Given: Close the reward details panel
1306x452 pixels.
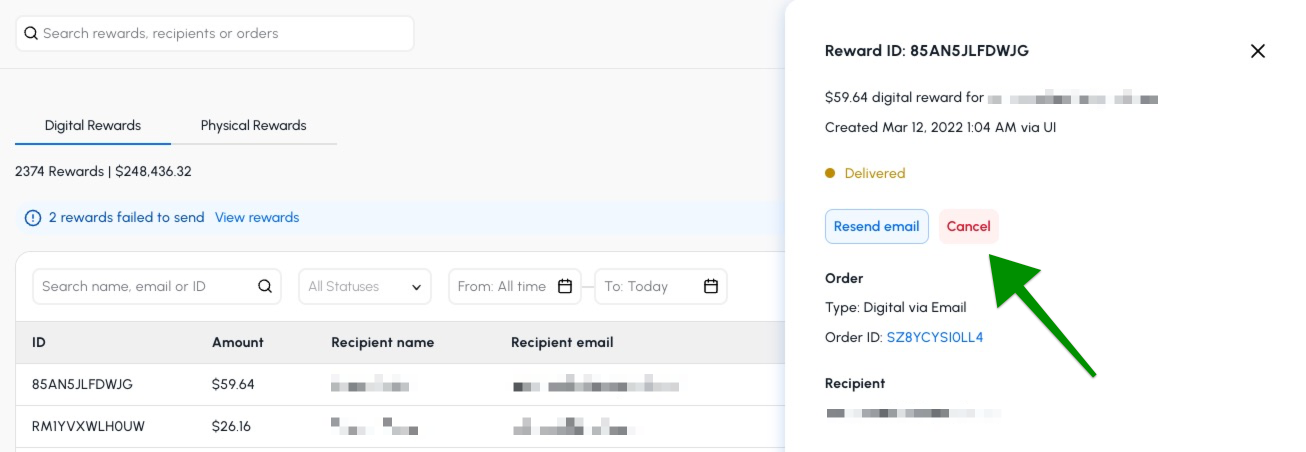Looking at the screenshot, I should [x=1258, y=51].
